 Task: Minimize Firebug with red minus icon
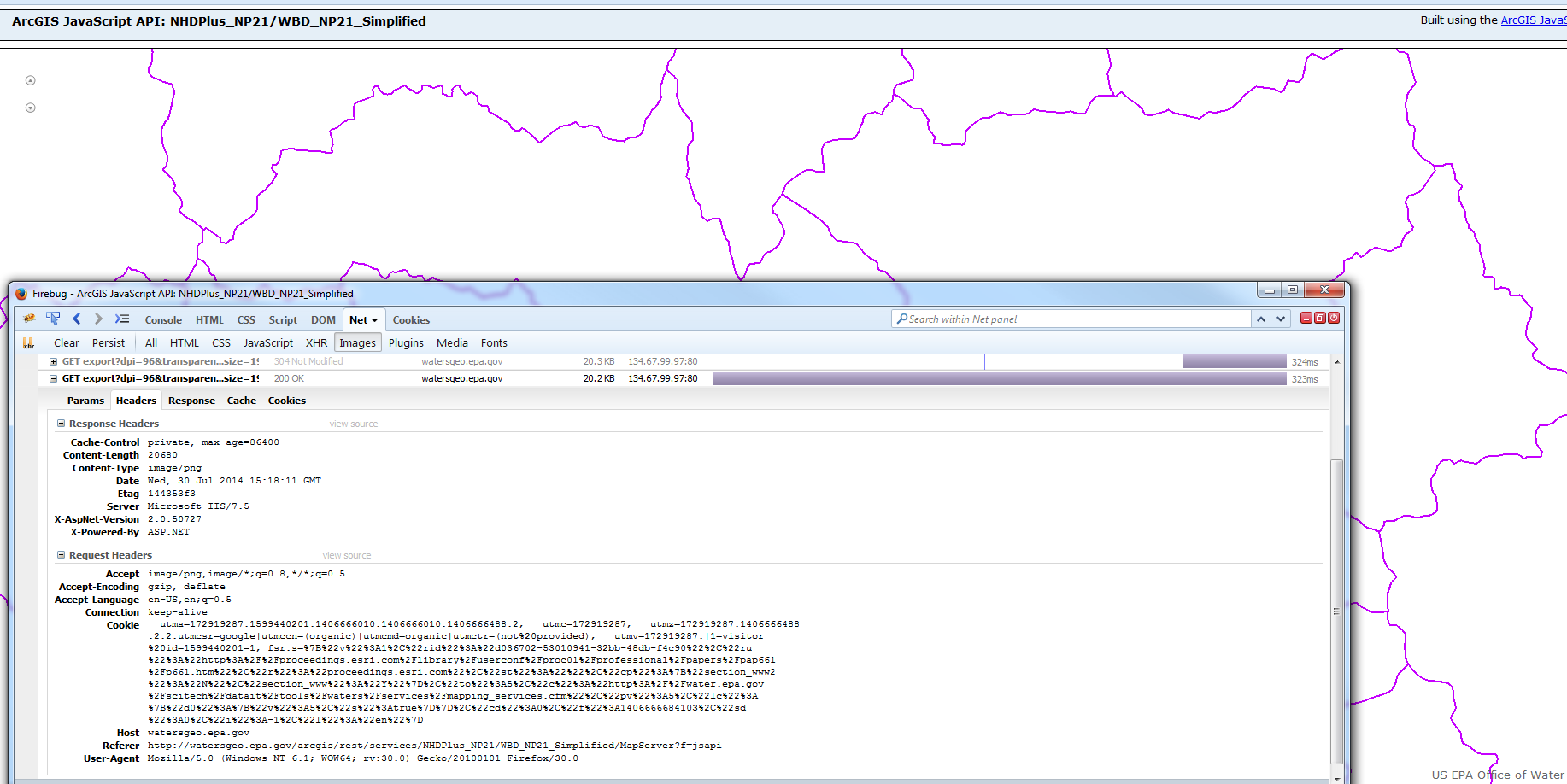[1306, 318]
